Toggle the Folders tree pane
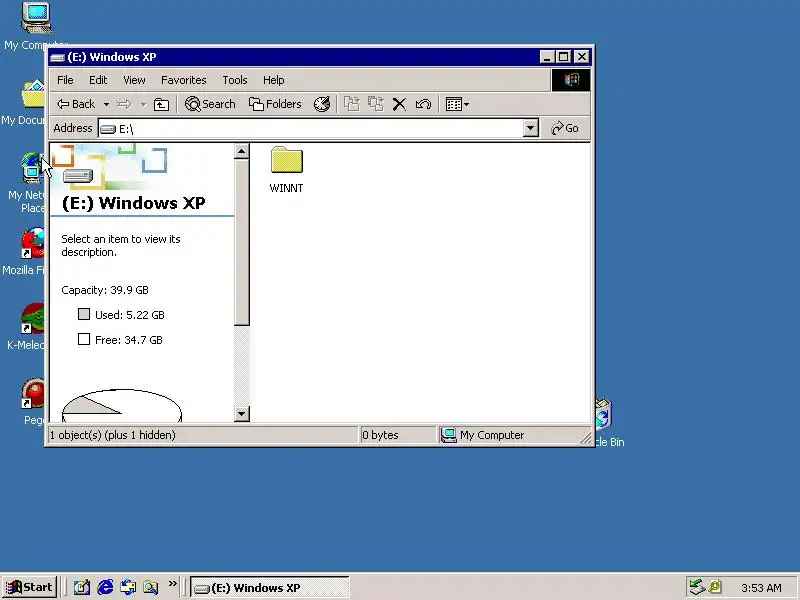This screenshot has width=800, height=600. (276, 104)
